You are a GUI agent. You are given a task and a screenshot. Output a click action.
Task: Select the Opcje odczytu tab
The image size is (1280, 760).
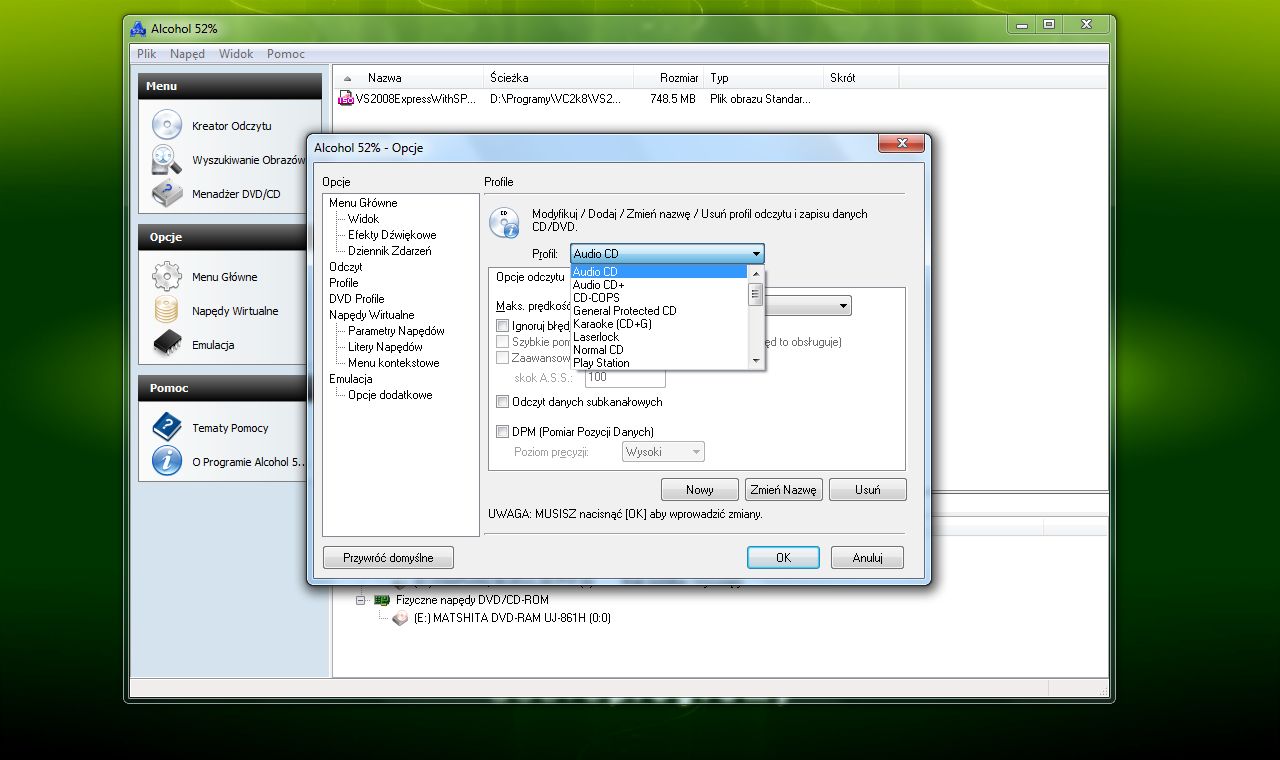pyautogui.click(x=531, y=277)
